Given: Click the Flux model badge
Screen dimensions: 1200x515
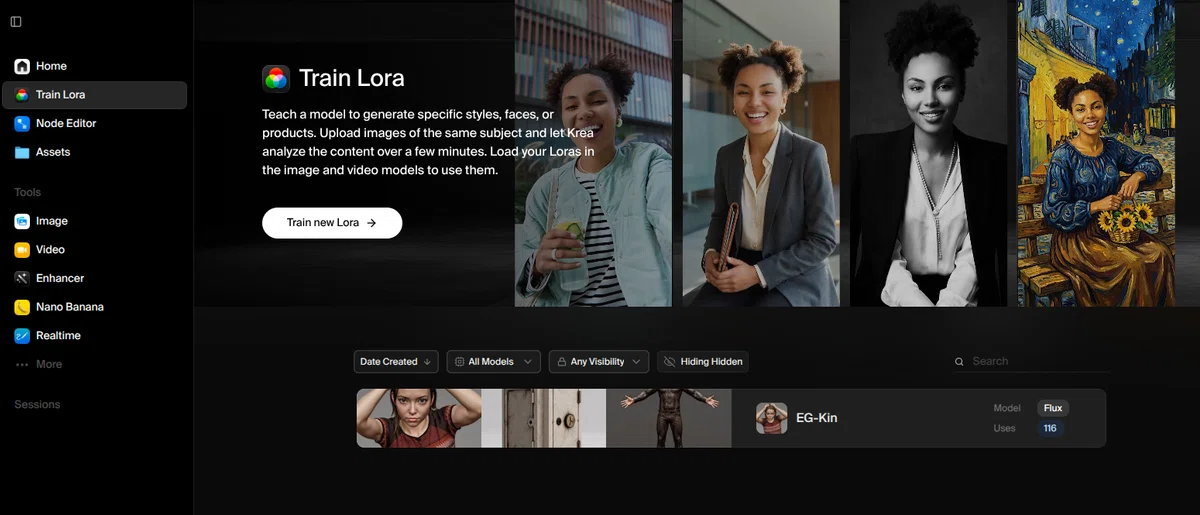Looking at the screenshot, I should [x=1053, y=408].
